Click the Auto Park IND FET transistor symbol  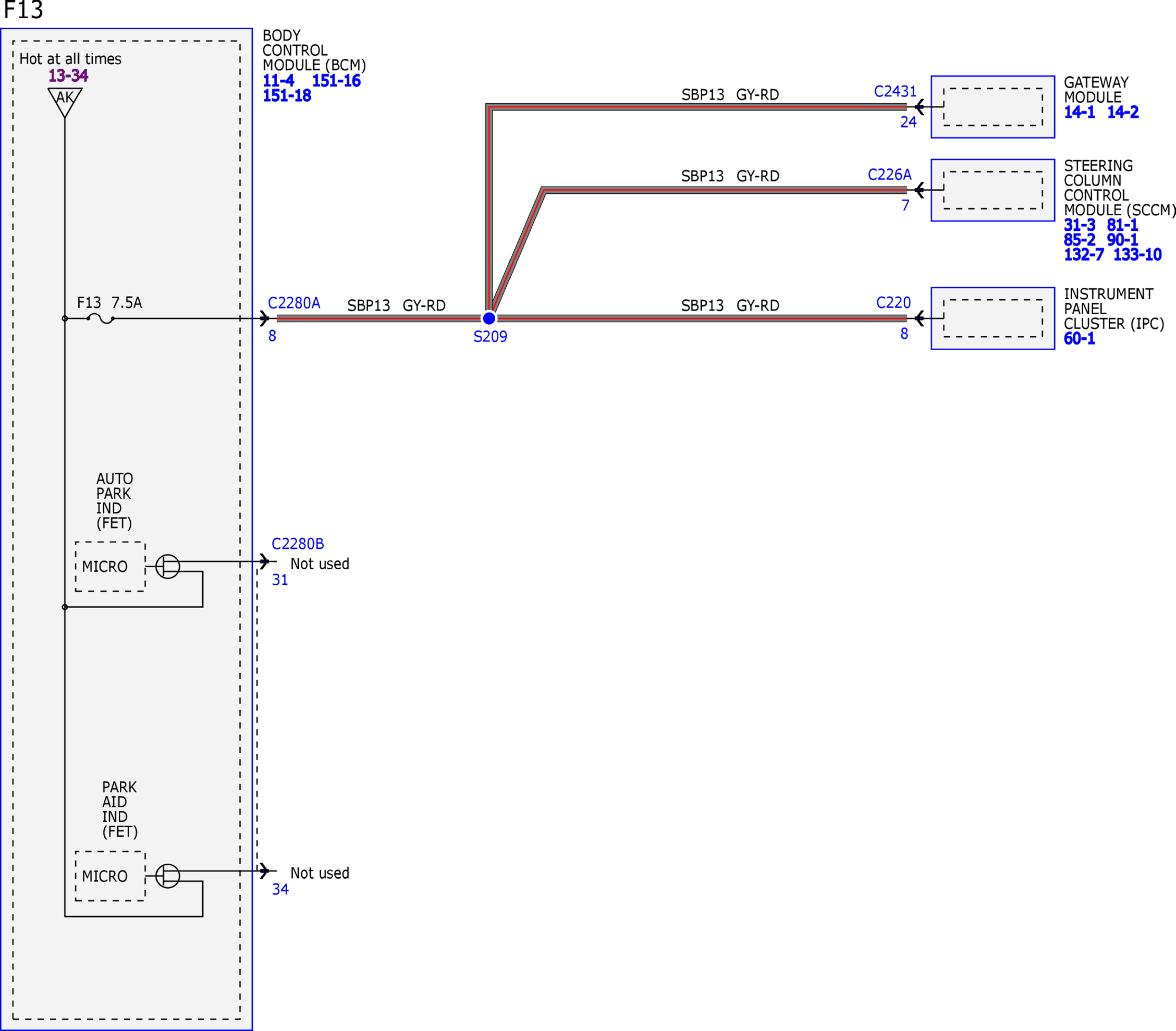(168, 567)
